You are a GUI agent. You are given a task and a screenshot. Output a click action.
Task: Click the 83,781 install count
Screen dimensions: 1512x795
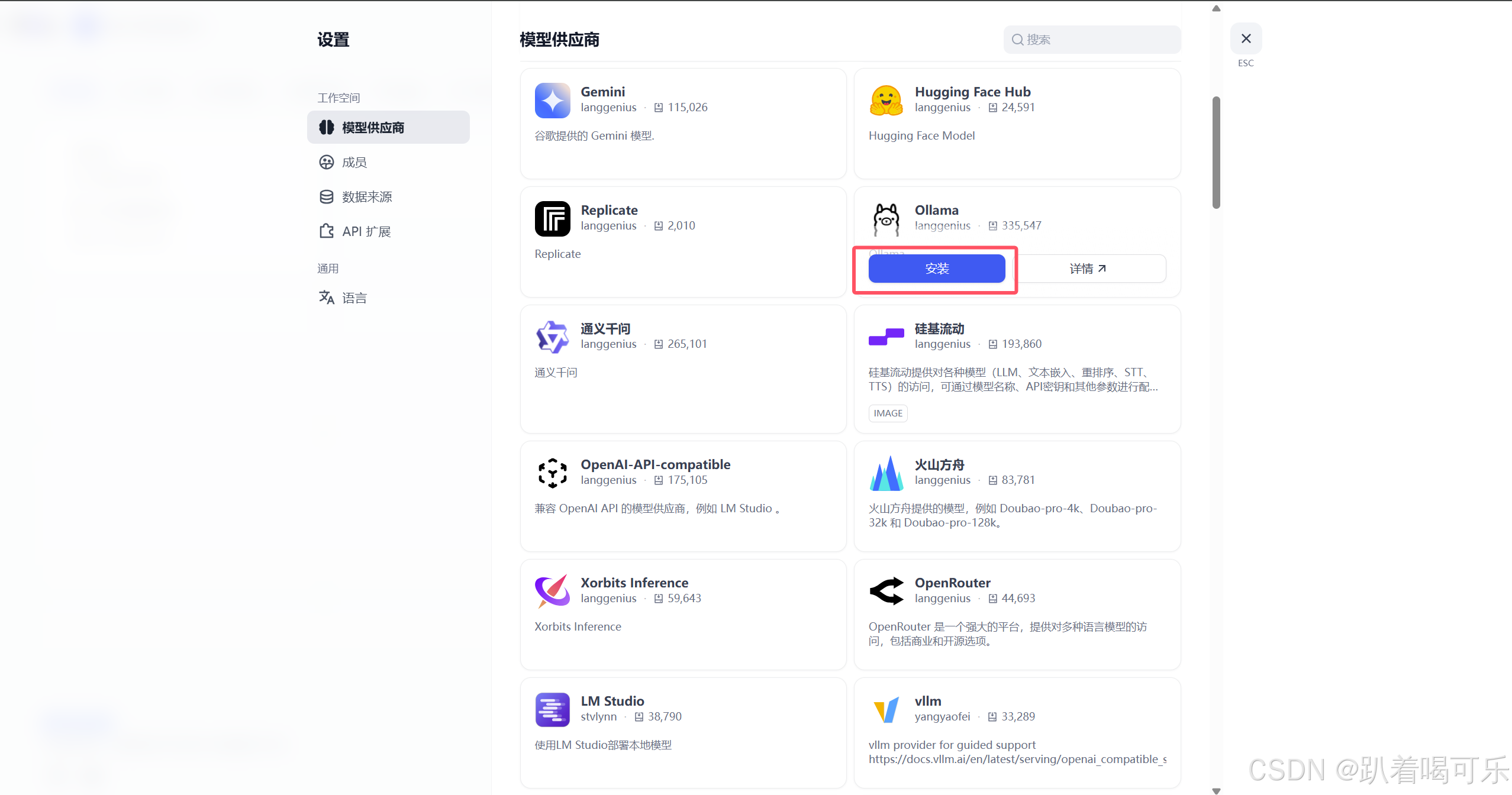(1018, 480)
